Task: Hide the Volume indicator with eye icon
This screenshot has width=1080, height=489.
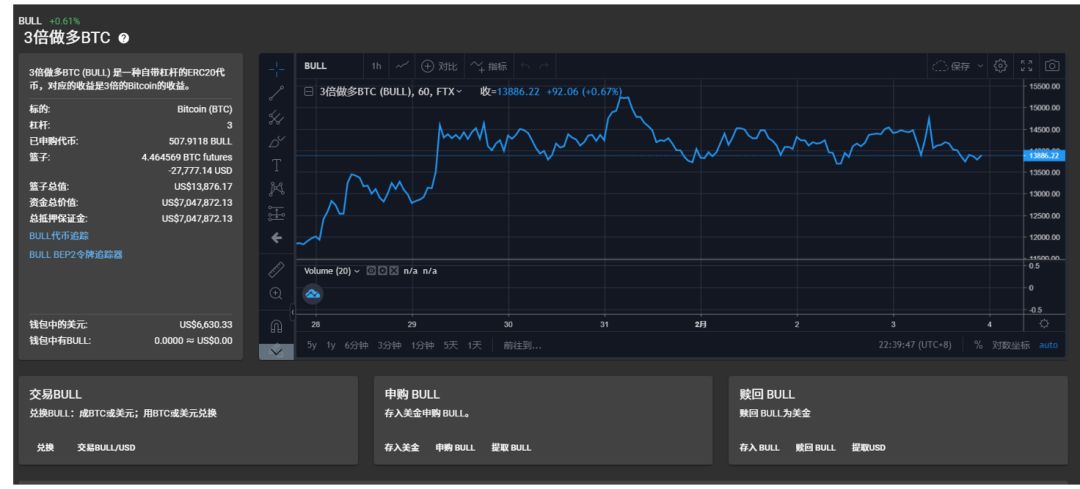Action: [371, 271]
